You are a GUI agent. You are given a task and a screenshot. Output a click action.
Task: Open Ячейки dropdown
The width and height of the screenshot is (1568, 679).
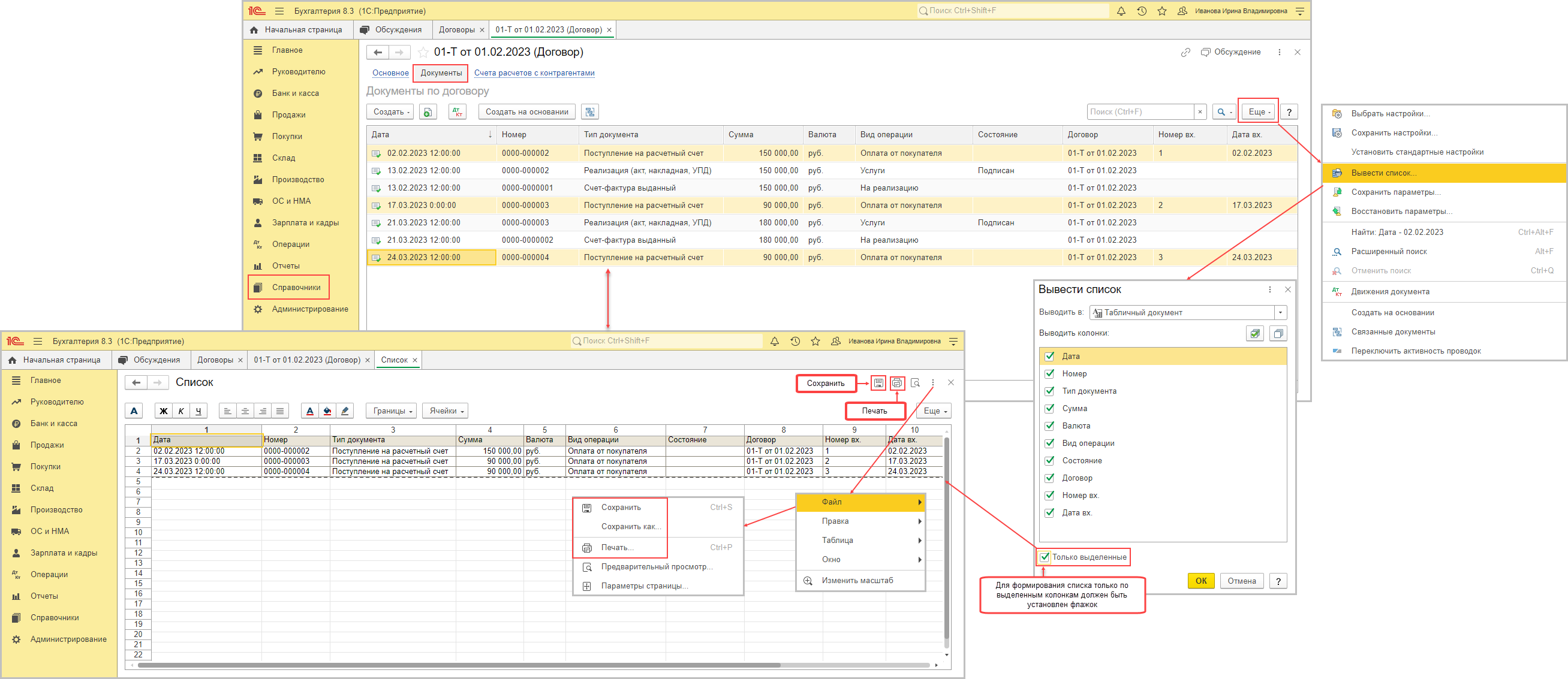click(446, 411)
